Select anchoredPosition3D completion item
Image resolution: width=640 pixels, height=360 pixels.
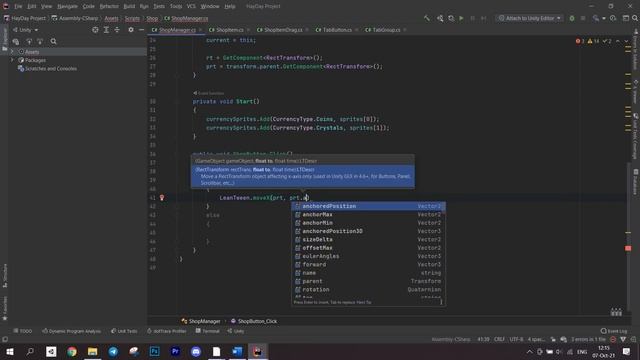(368, 231)
